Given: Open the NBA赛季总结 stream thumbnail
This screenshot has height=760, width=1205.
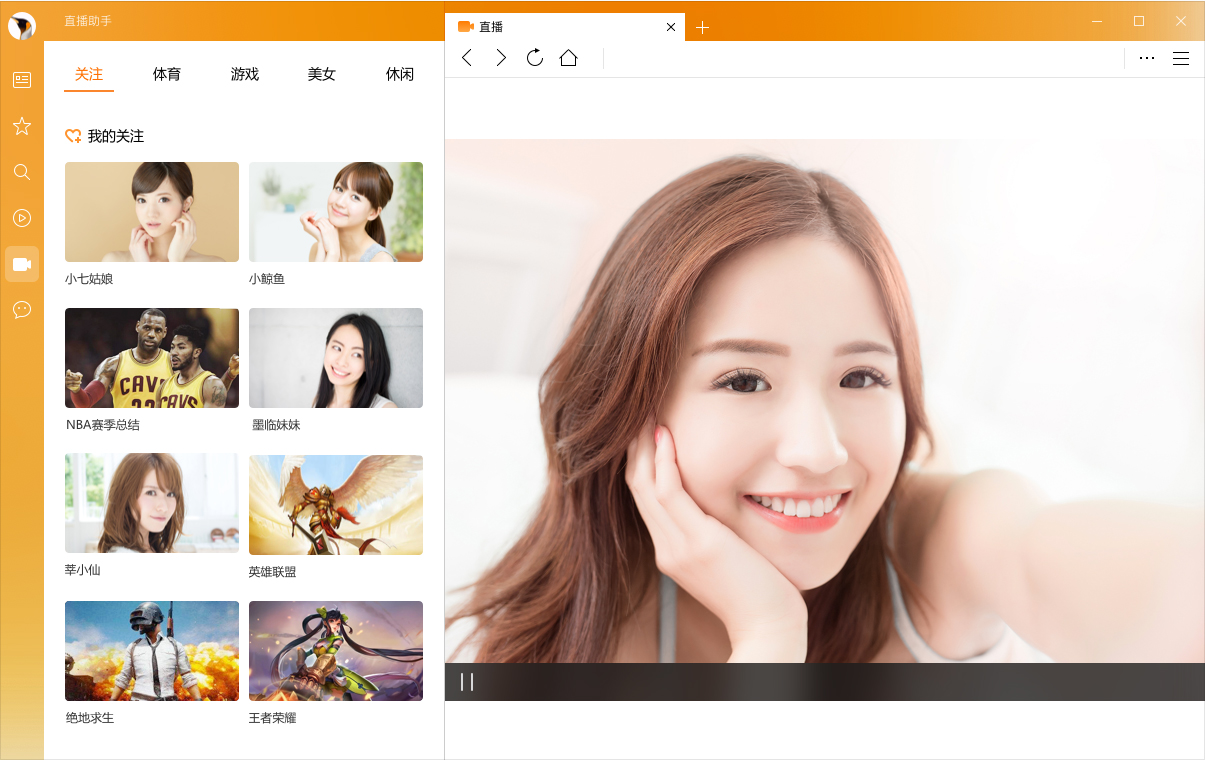Looking at the screenshot, I should point(152,358).
